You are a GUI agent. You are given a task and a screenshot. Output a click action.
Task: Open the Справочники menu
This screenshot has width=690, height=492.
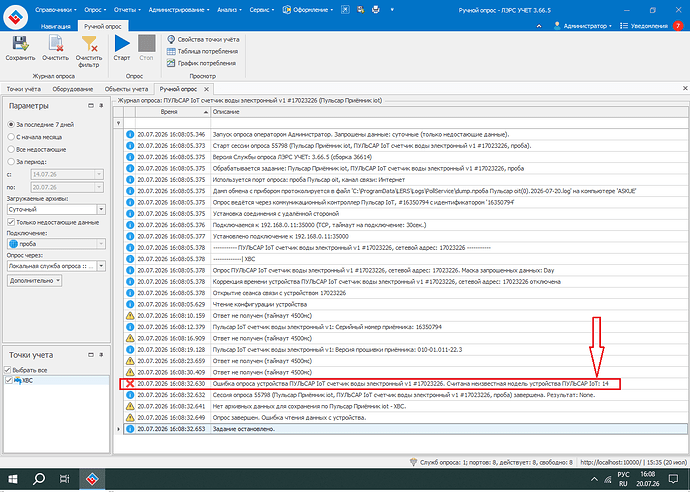pyautogui.click(x=55, y=10)
